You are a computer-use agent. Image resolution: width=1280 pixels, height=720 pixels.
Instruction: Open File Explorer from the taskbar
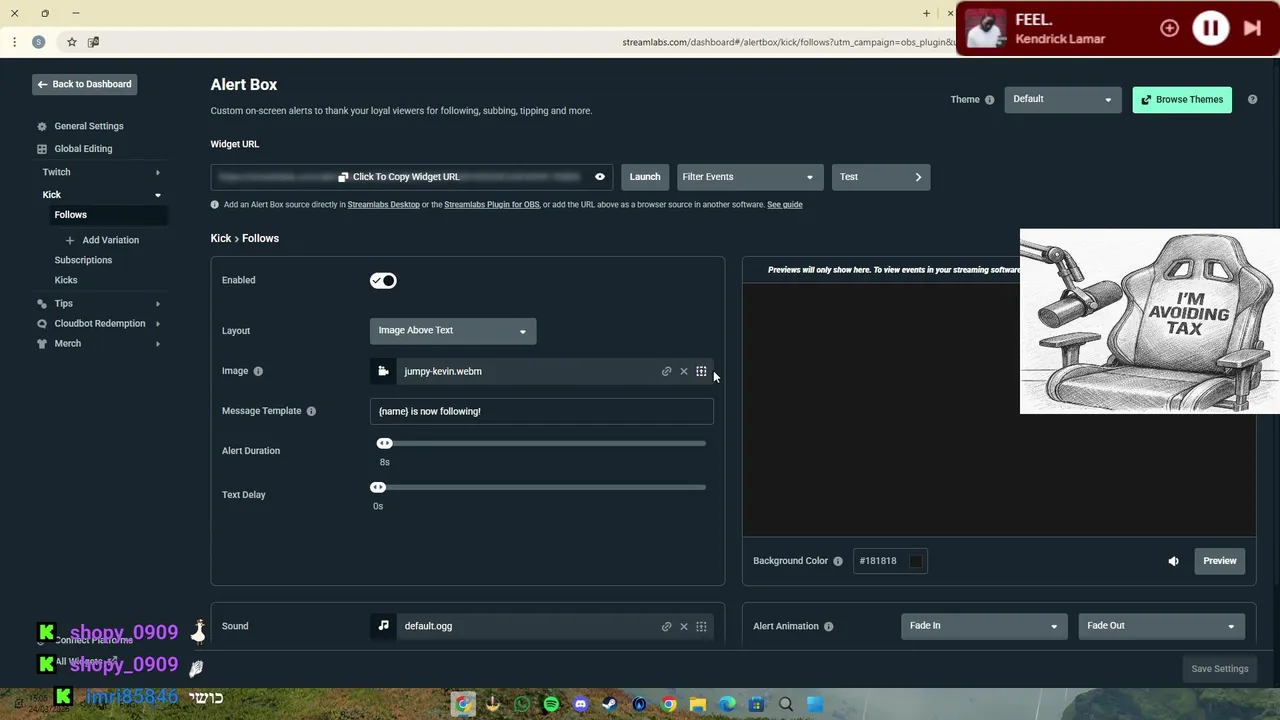pos(698,704)
